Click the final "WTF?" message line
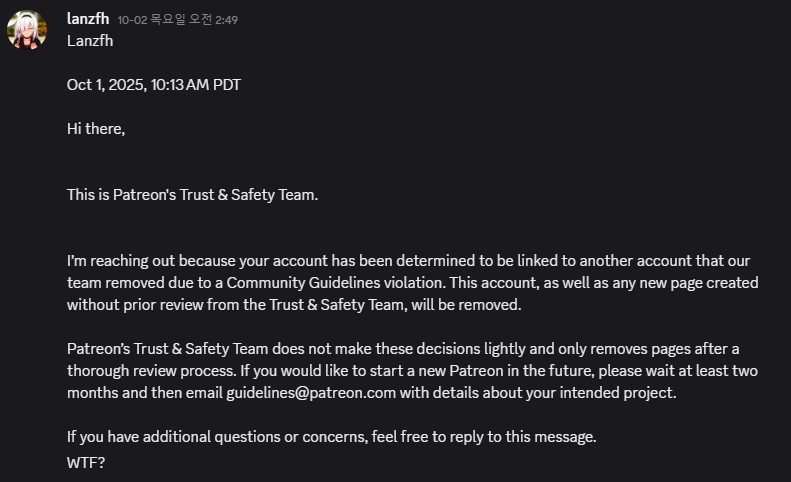Image resolution: width=791 pixels, height=482 pixels. coord(86,464)
